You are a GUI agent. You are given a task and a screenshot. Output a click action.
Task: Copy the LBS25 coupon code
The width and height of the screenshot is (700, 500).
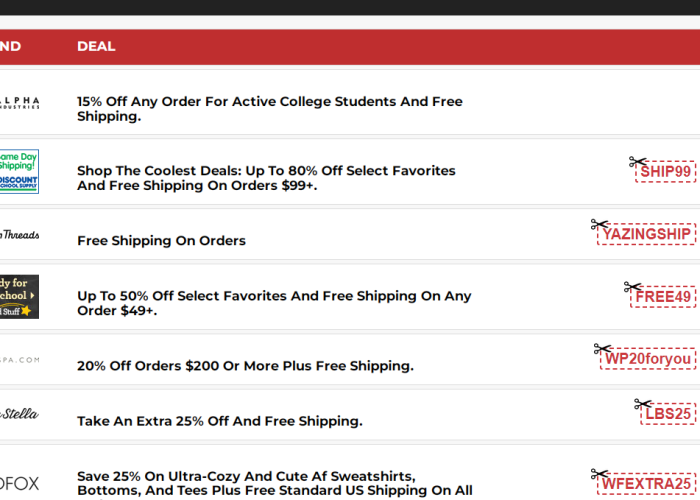(x=668, y=413)
